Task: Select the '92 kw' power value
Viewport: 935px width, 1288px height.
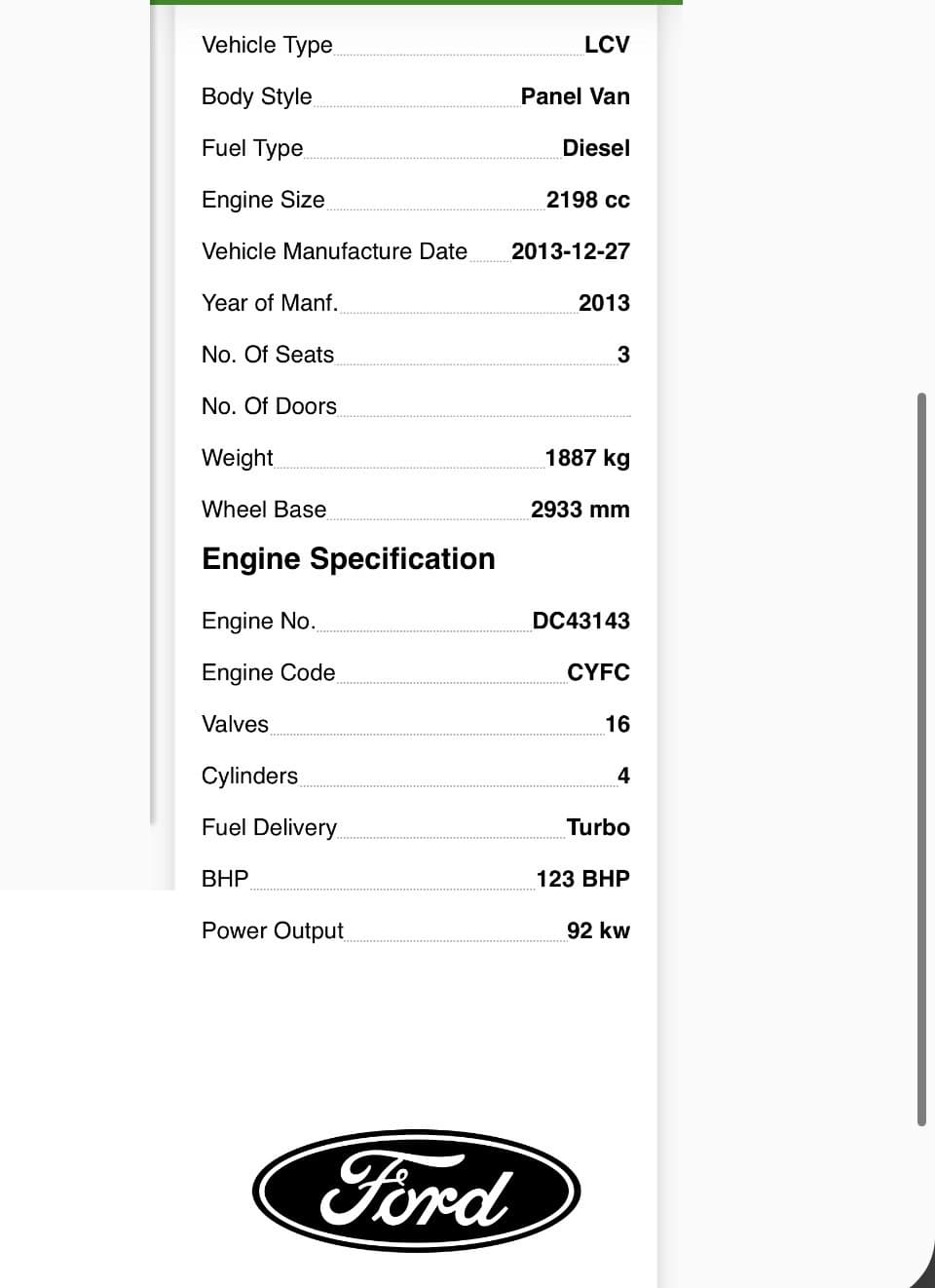Action: (x=598, y=930)
